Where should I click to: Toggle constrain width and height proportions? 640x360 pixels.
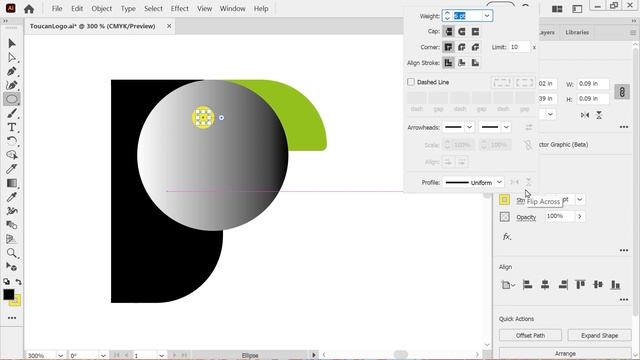pyautogui.click(x=622, y=92)
